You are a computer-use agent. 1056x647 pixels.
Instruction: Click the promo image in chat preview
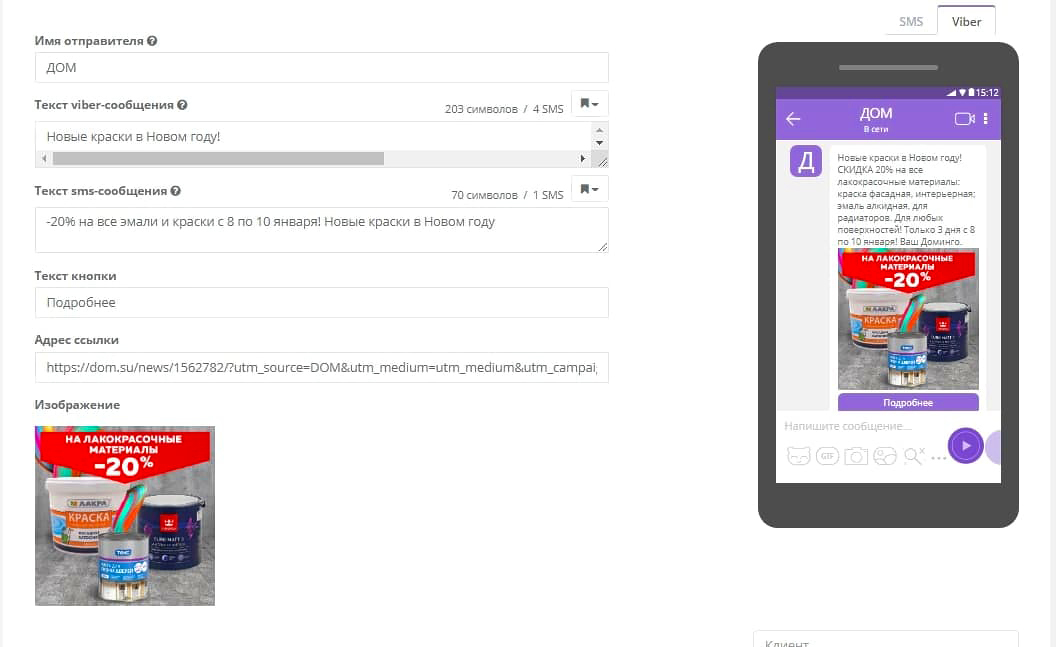pyautogui.click(x=908, y=319)
